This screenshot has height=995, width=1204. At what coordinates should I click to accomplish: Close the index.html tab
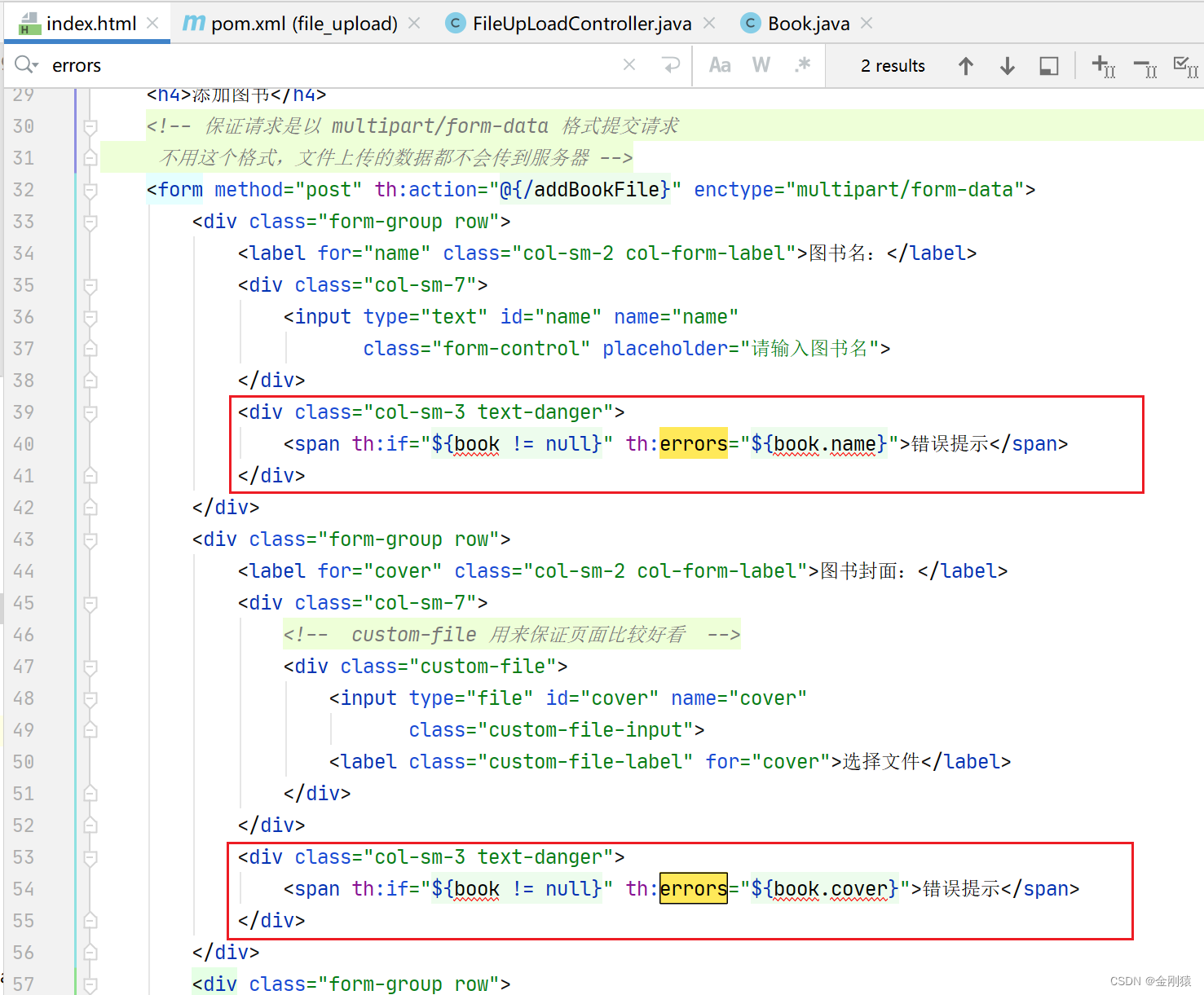pyautogui.click(x=152, y=24)
